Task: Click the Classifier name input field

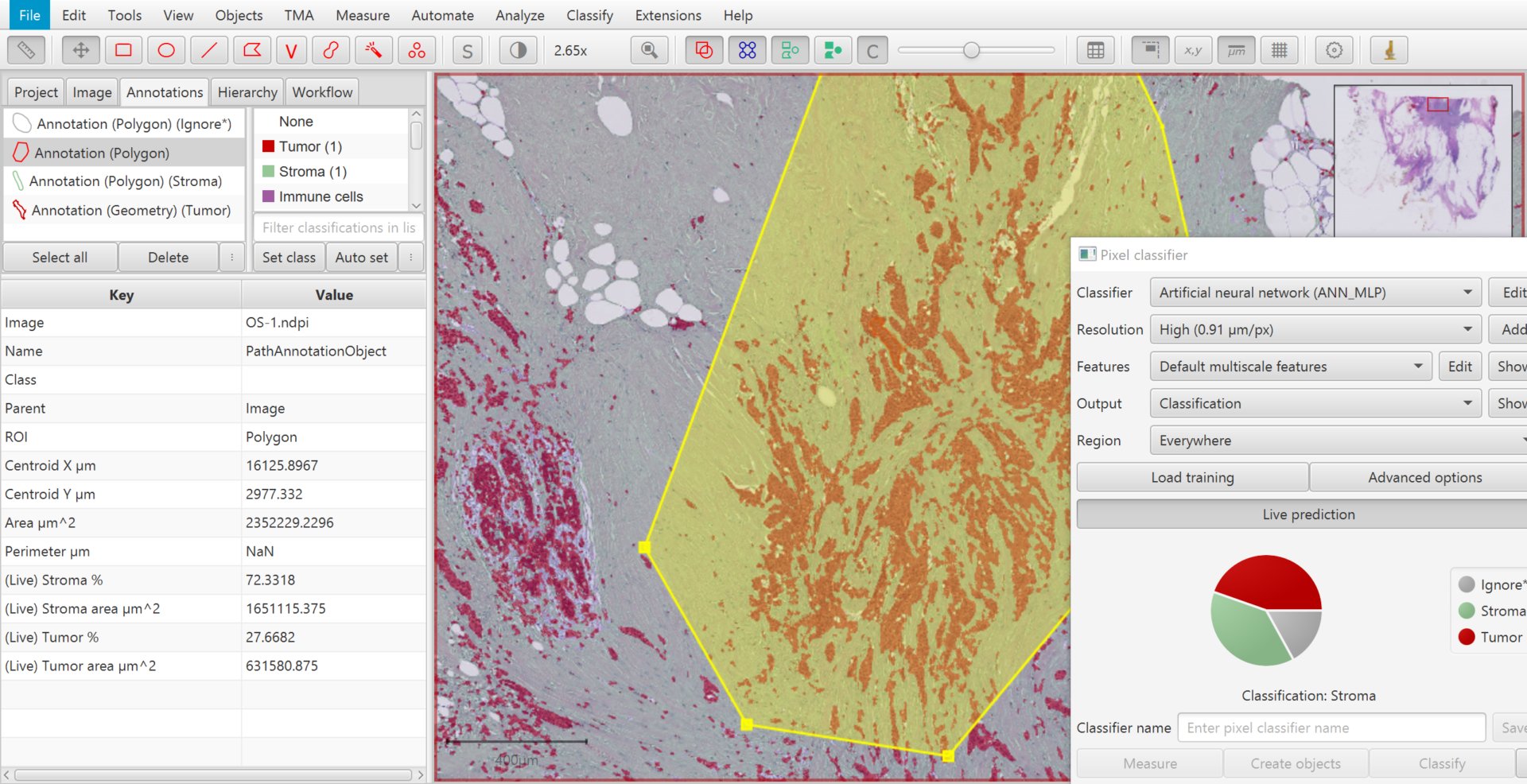Action: click(x=1331, y=728)
